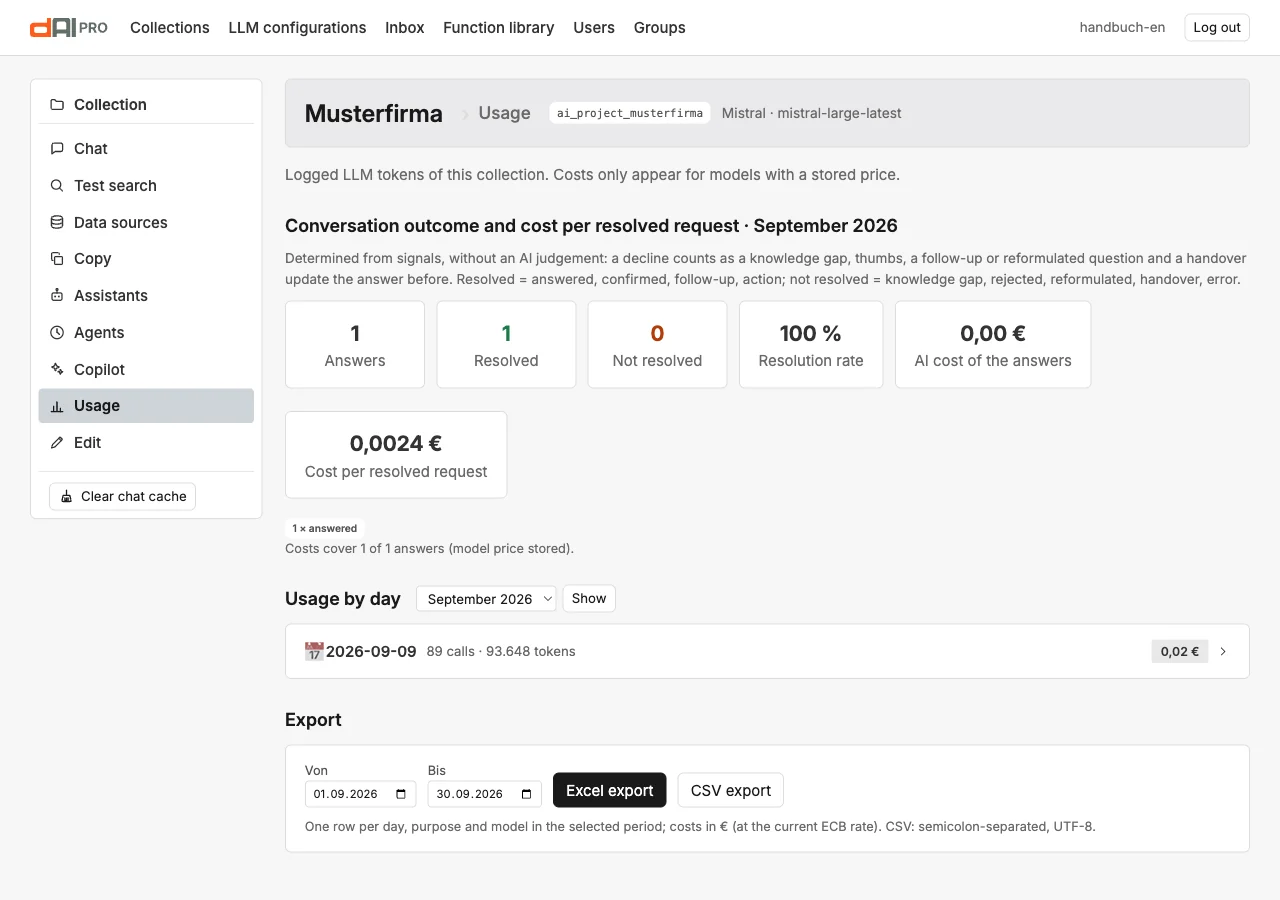
Task: Select the Assistants sidebar entry
Action: click(x=146, y=296)
